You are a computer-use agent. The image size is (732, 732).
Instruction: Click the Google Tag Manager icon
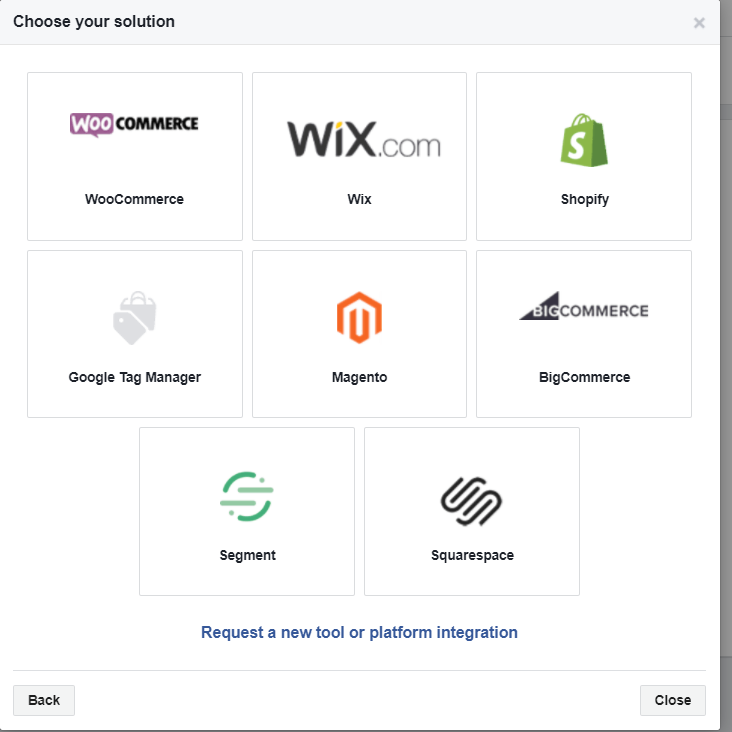[134, 317]
